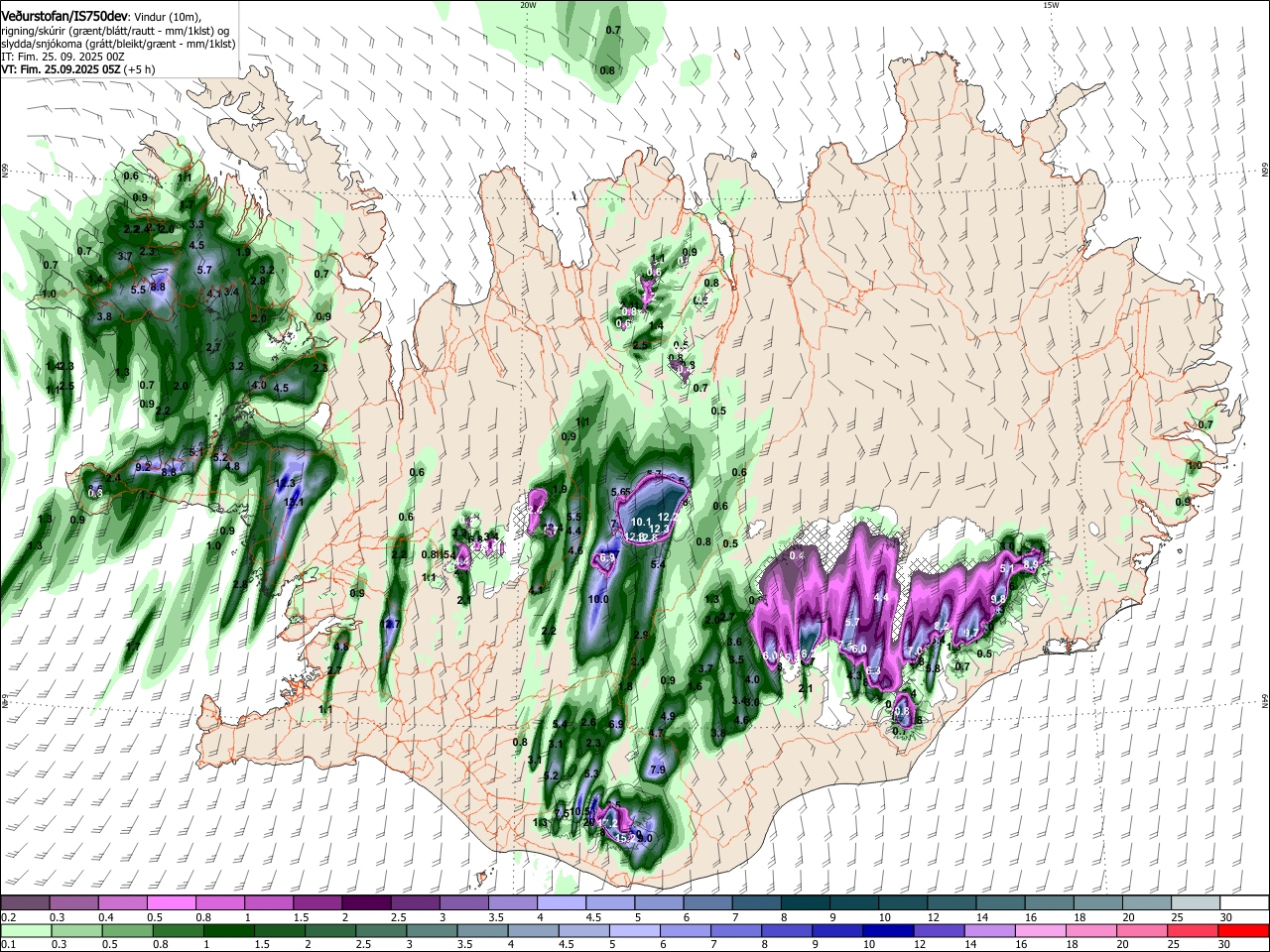1270x952 pixels.
Task: Select the "slydda/snjókoma" legend description line
Action: click(118, 44)
